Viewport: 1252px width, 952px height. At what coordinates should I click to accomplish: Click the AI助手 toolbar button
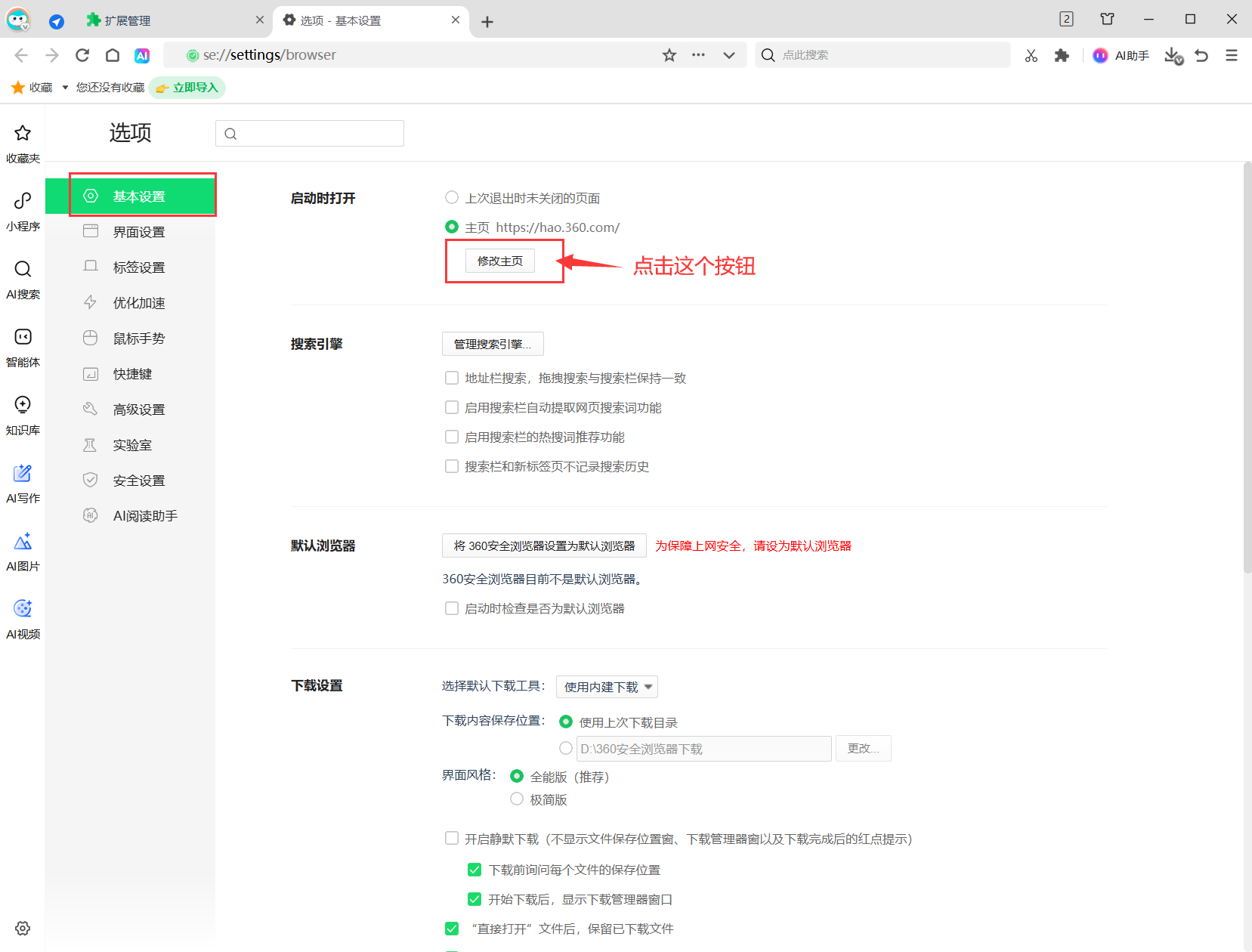1121,55
